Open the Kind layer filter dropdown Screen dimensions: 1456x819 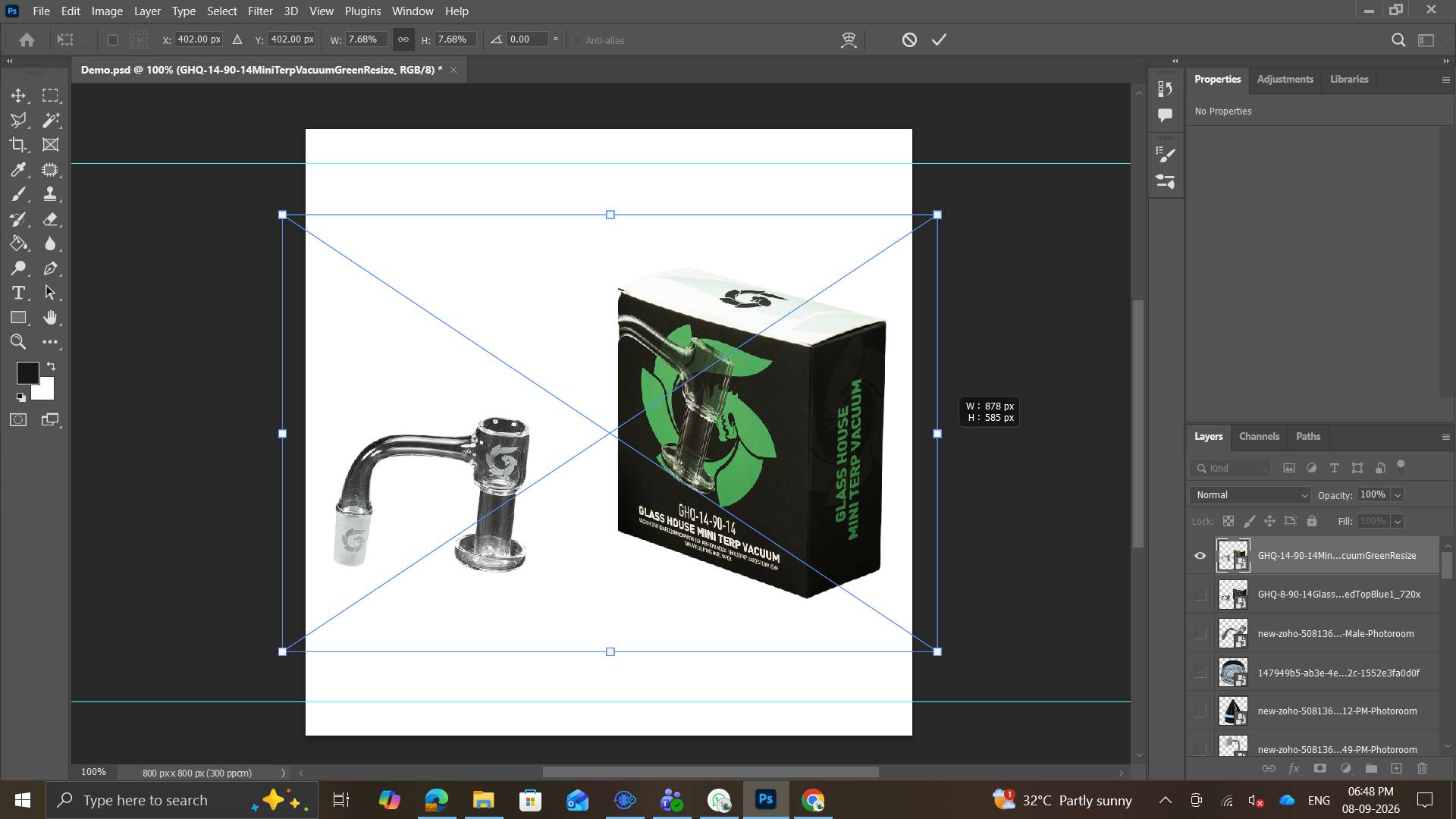pos(1230,469)
